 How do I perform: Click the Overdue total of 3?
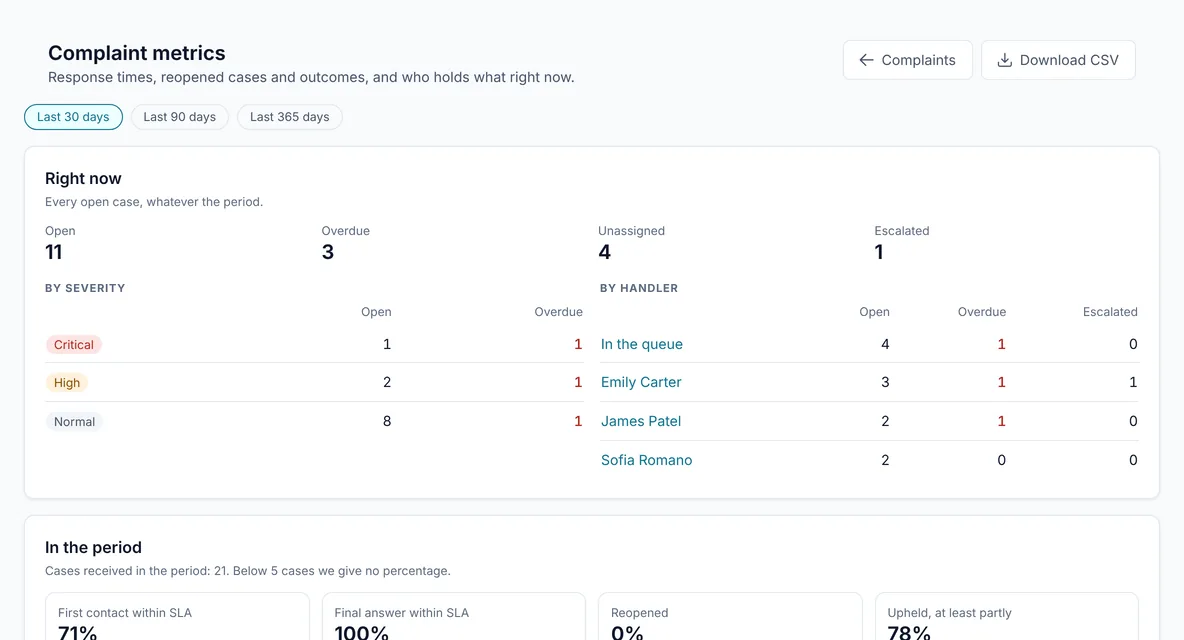point(328,252)
